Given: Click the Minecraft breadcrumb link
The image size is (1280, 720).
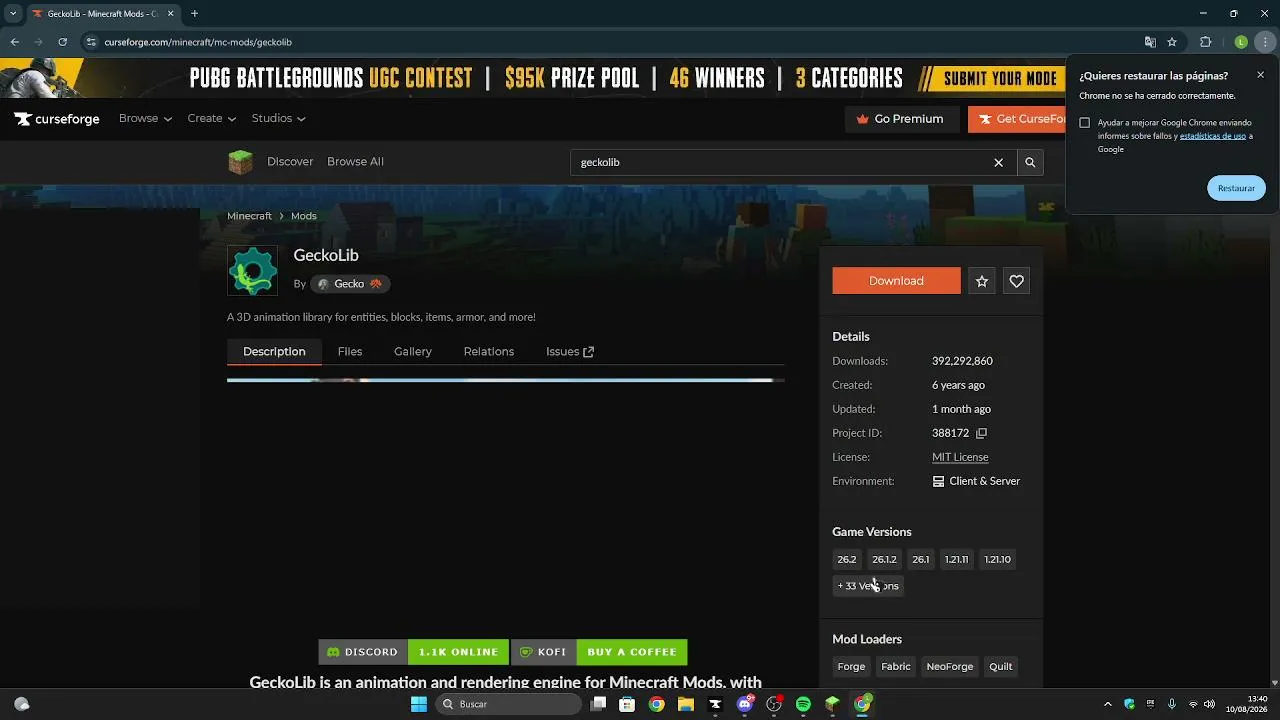Looking at the screenshot, I should point(249,216).
